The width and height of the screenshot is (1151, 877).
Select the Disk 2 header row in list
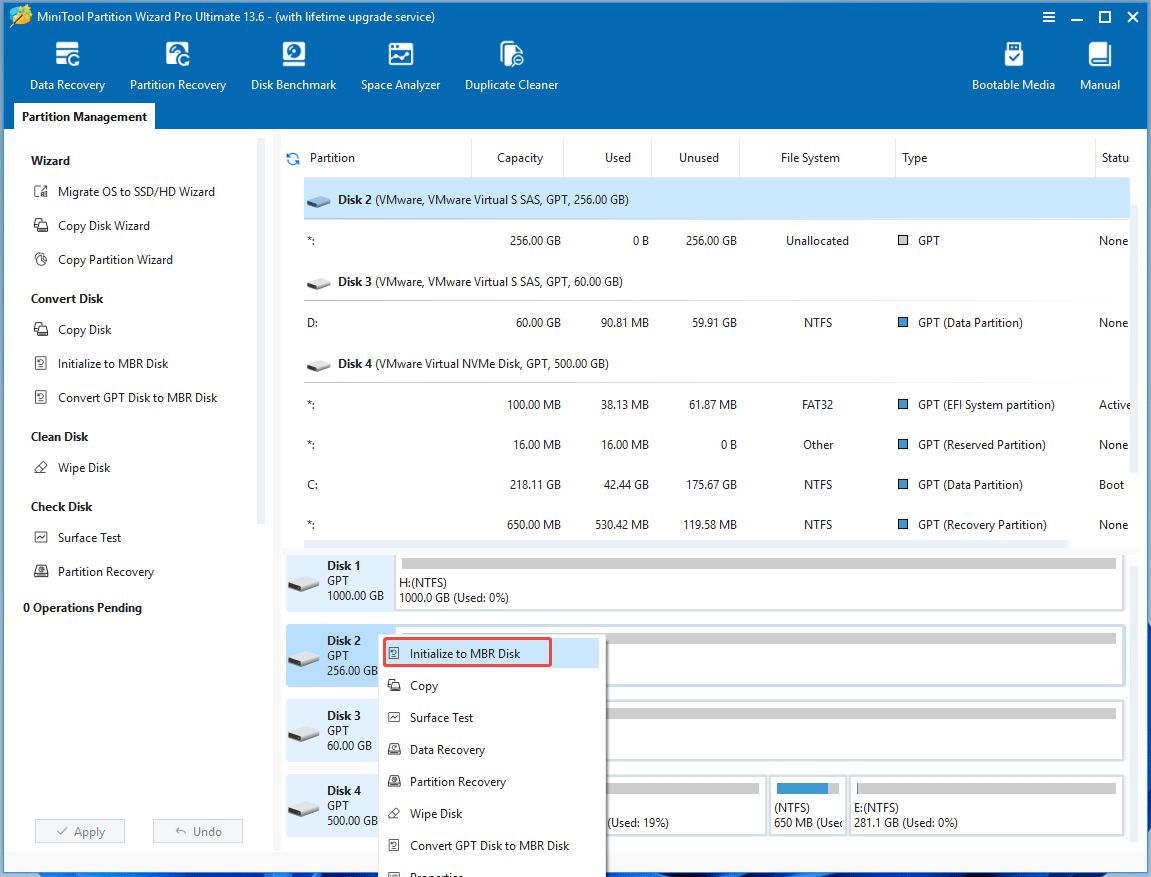pyautogui.click(x=716, y=200)
